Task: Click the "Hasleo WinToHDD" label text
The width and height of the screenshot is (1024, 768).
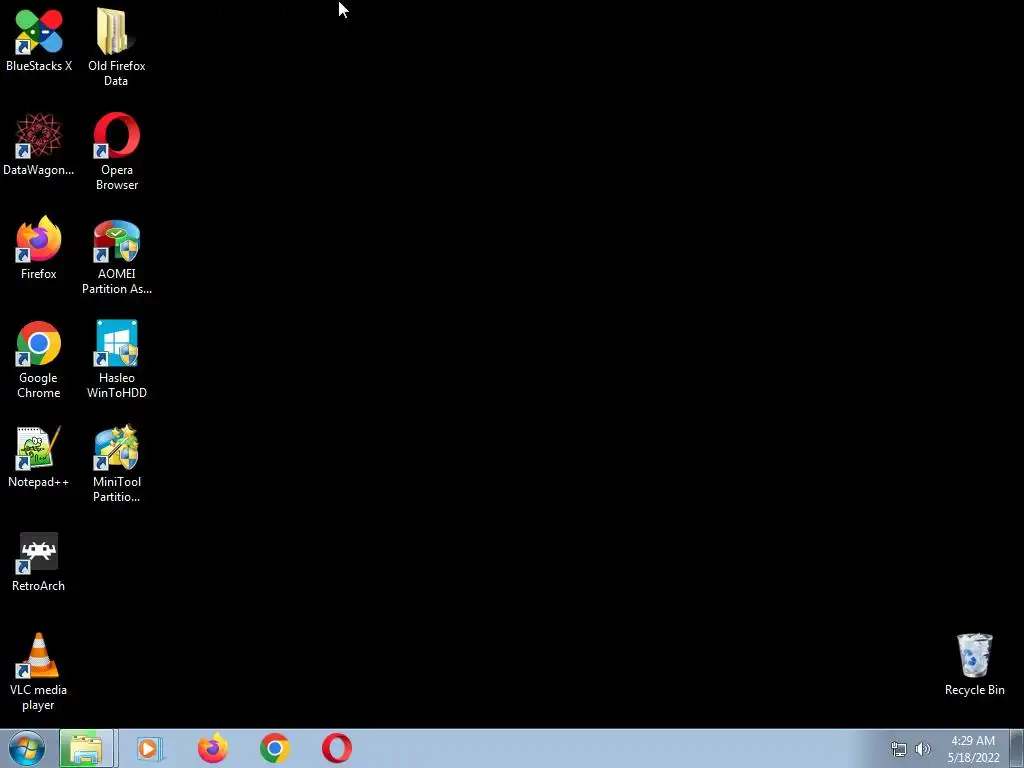Action: pos(116,385)
